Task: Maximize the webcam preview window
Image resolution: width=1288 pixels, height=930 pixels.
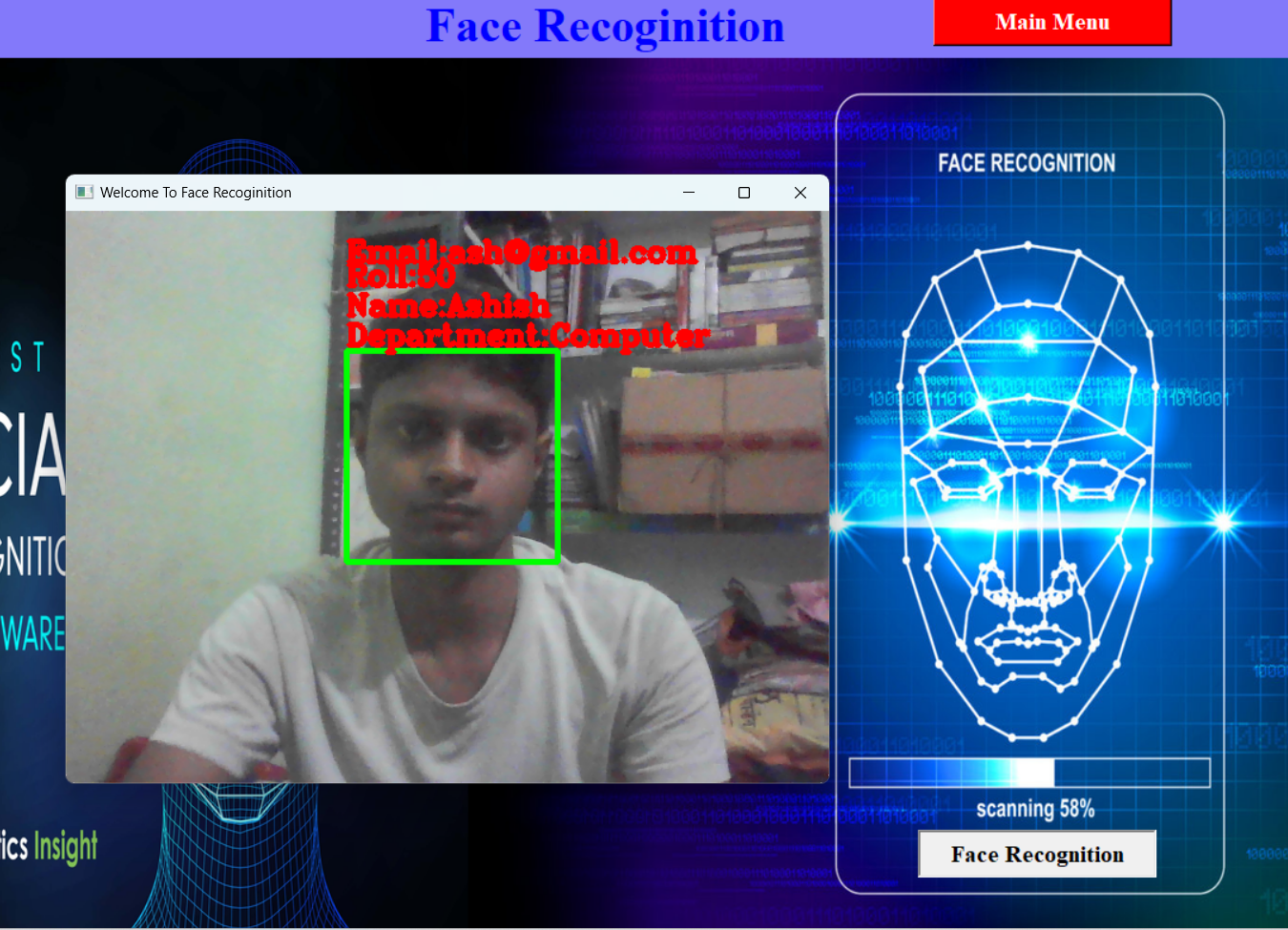Action: [744, 193]
